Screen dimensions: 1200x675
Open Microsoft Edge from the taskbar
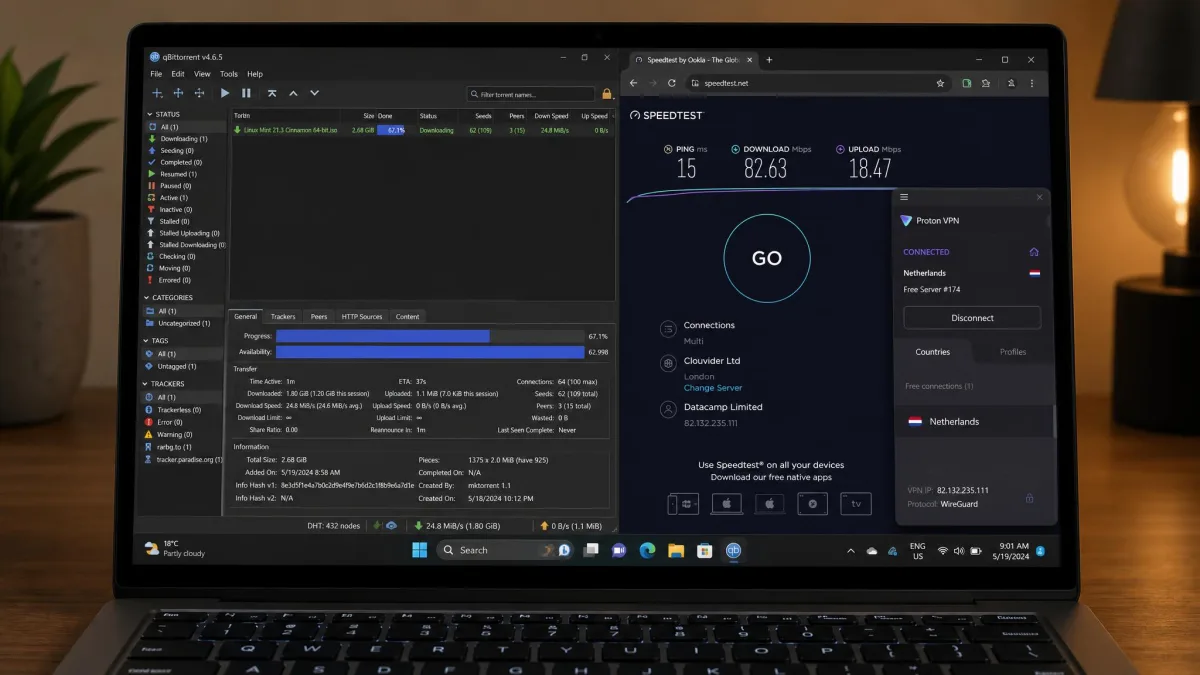point(647,550)
